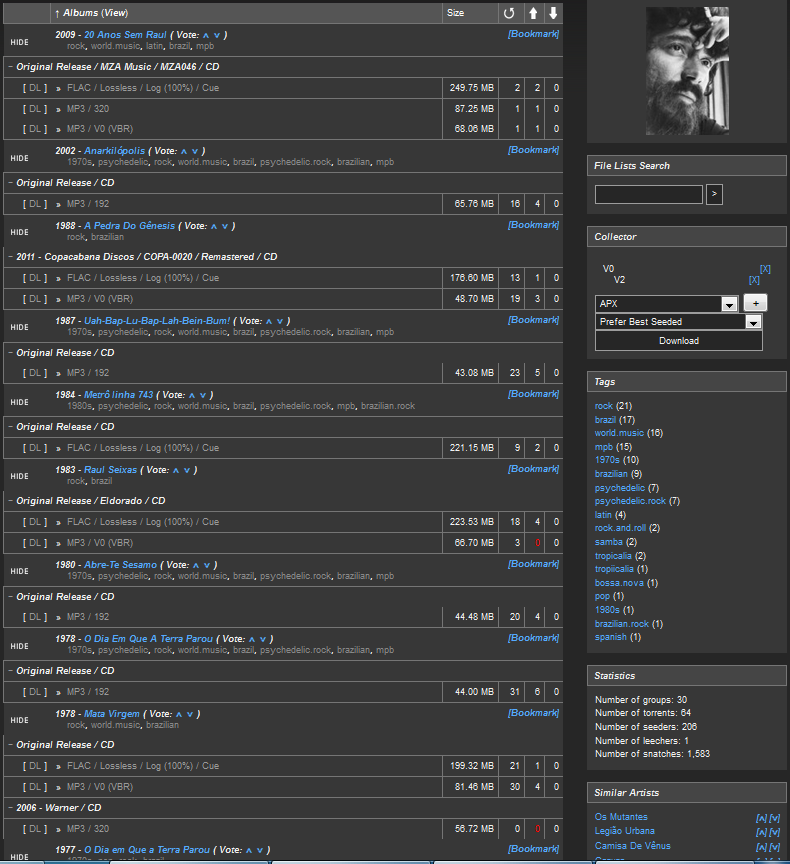
Task: Download MP3 / 320 of 20 Anos Sem Raul
Action: (x=35, y=109)
